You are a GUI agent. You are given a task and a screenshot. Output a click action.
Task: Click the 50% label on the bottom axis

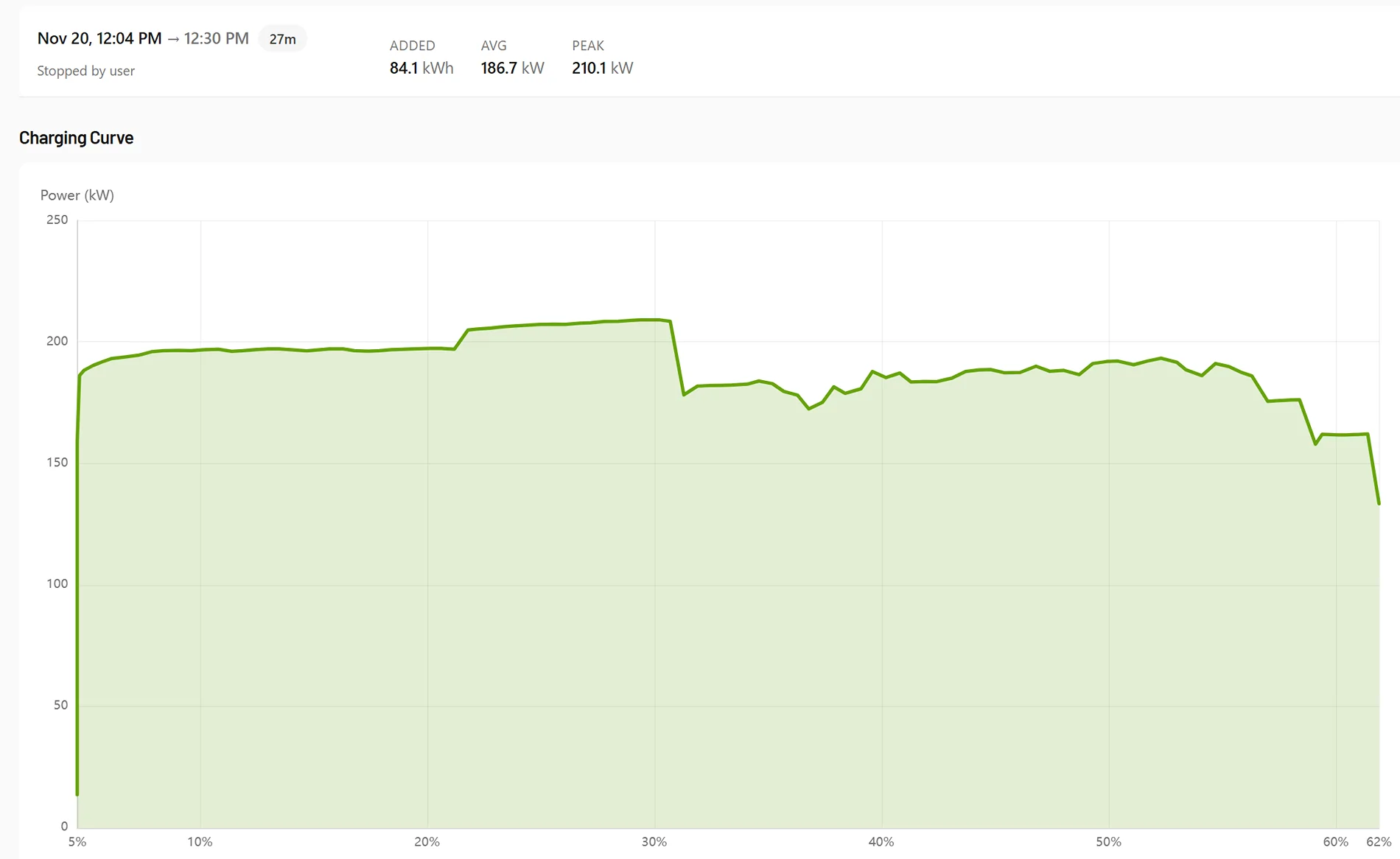tap(1108, 841)
